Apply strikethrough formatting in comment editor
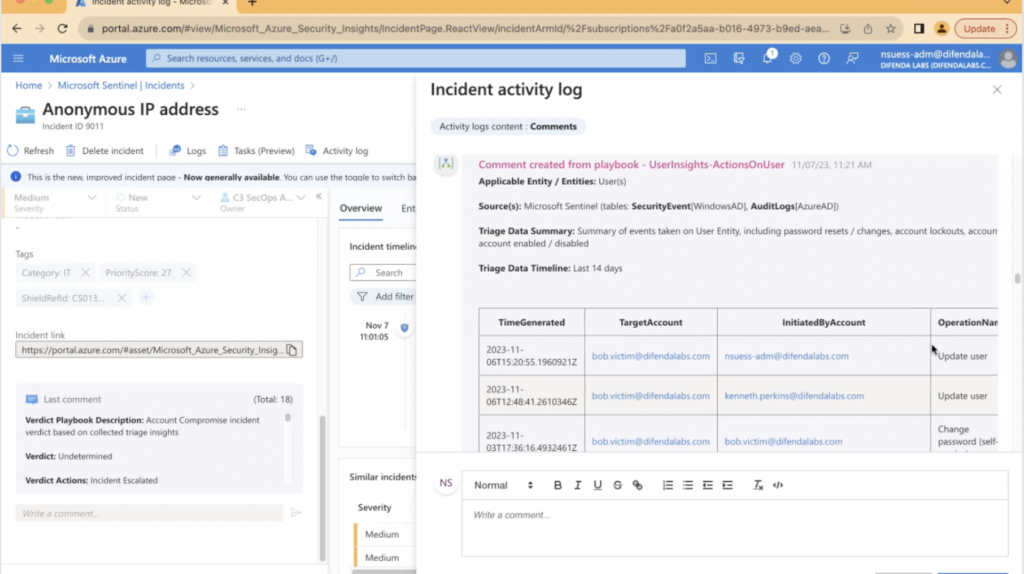1024x574 pixels. click(617, 485)
